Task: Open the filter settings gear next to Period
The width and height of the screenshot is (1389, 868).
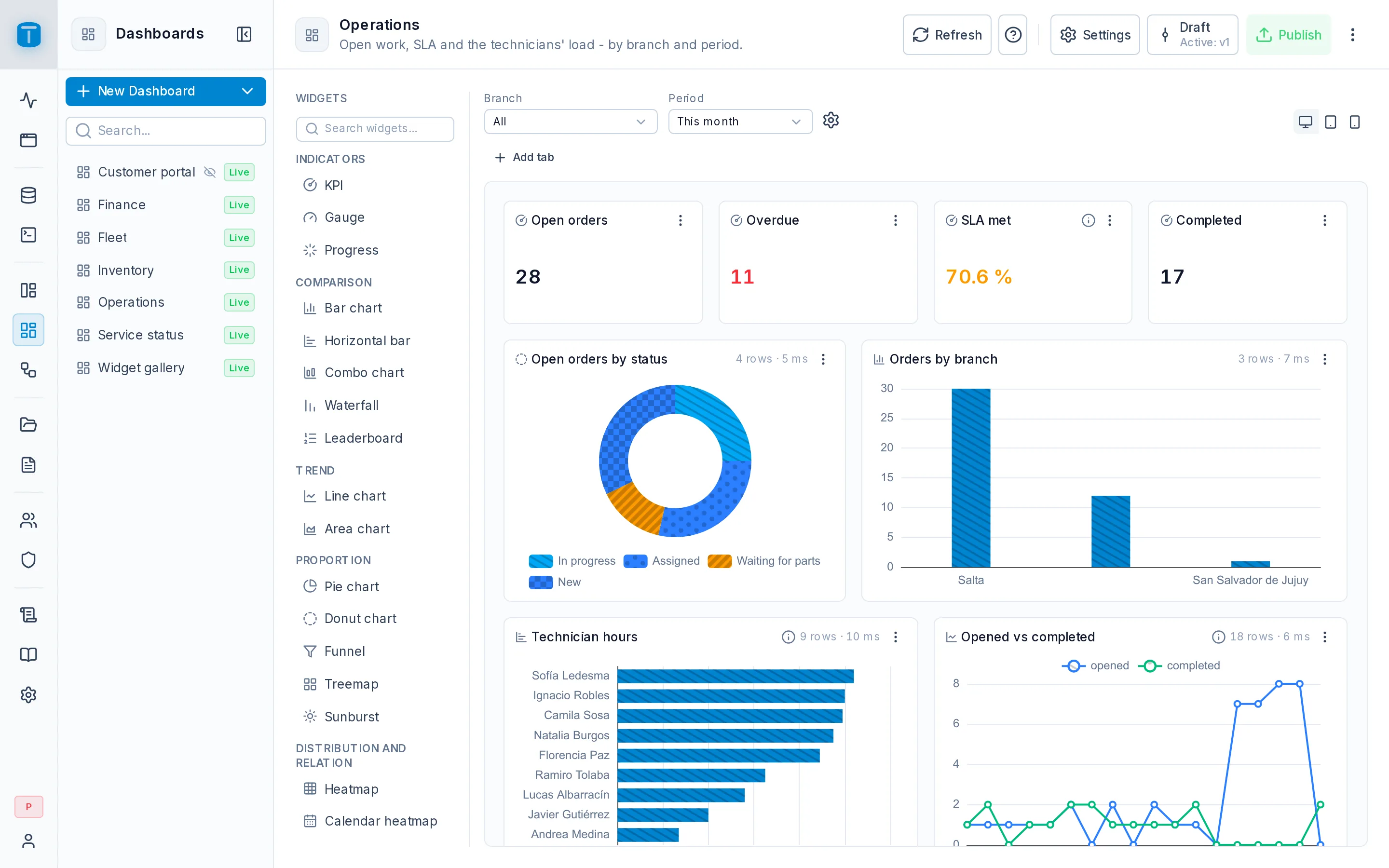Action: point(831,121)
